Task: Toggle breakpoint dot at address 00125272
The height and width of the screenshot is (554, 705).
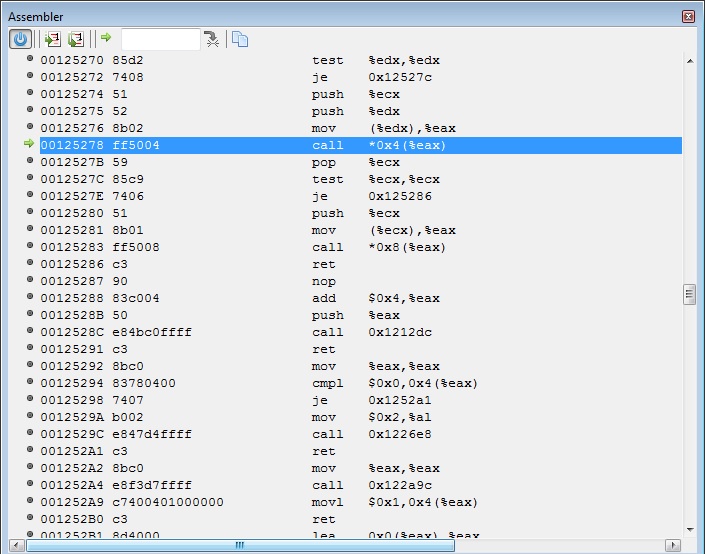Action: coord(30,76)
